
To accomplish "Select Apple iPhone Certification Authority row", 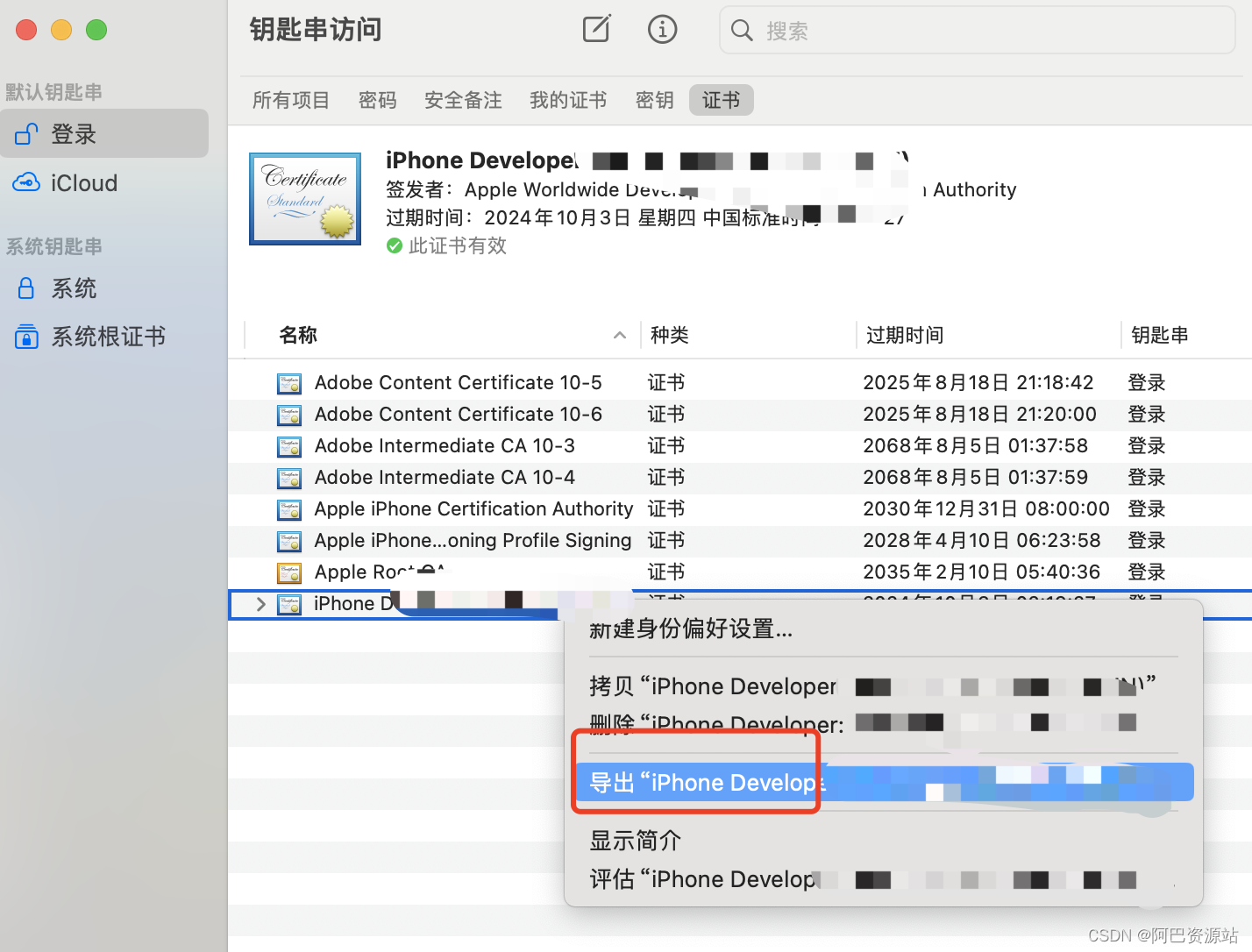I will pyautogui.click(x=740, y=509).
